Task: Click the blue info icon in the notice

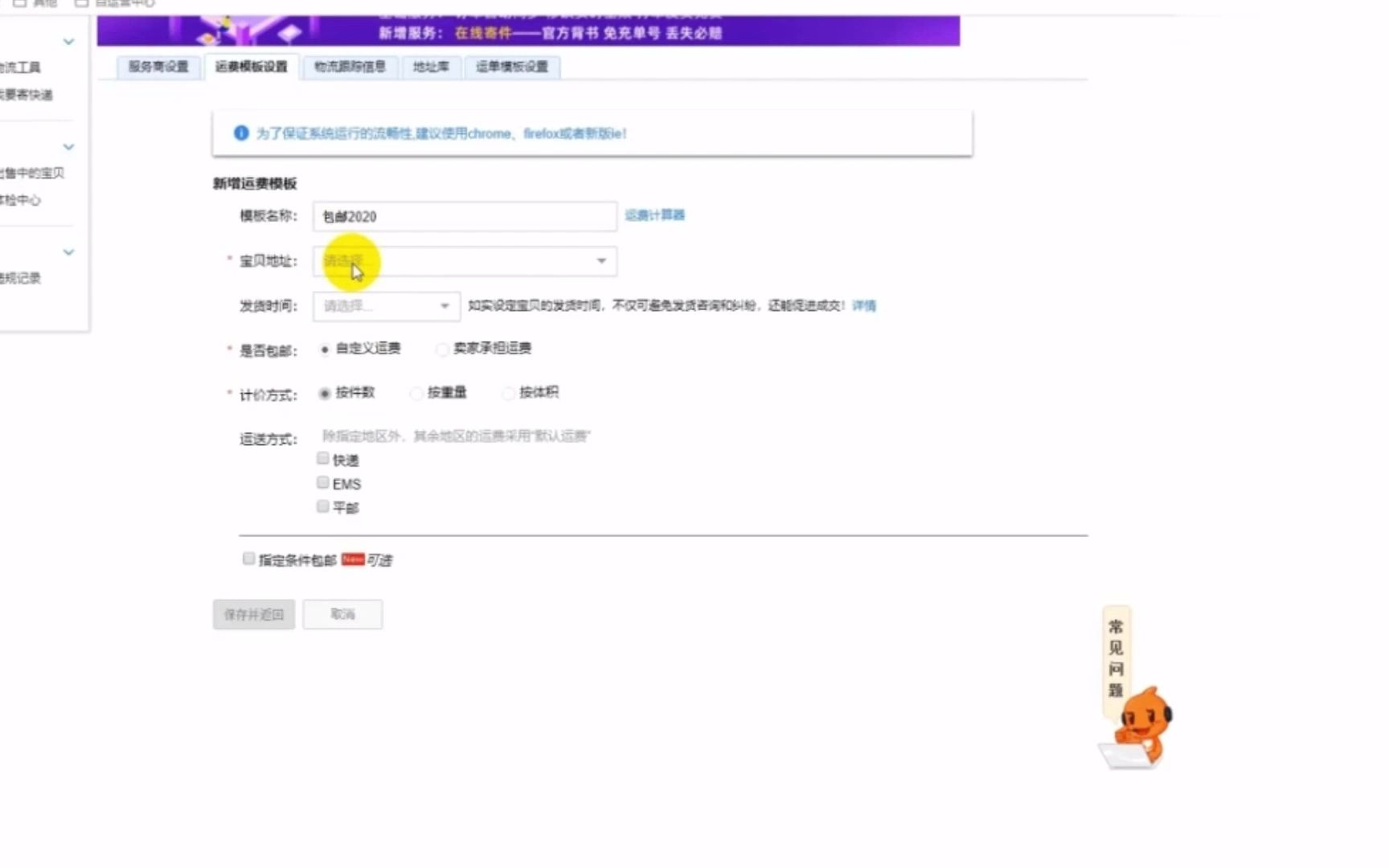Action: point(240,133)
